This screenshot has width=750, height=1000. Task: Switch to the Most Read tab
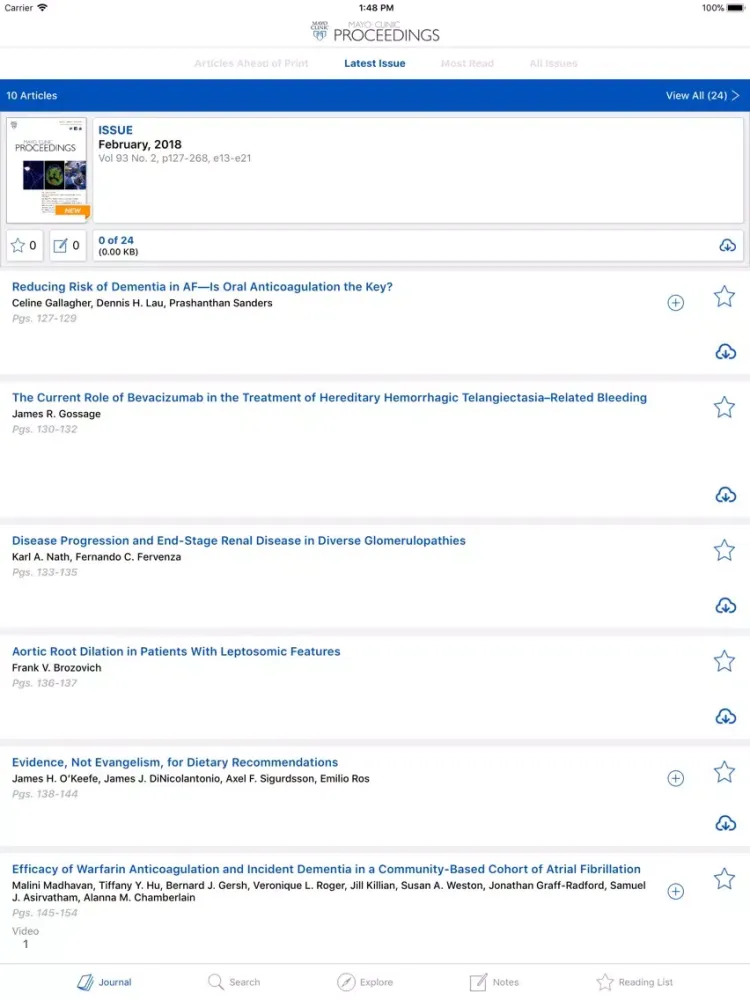tap(467, 63)
